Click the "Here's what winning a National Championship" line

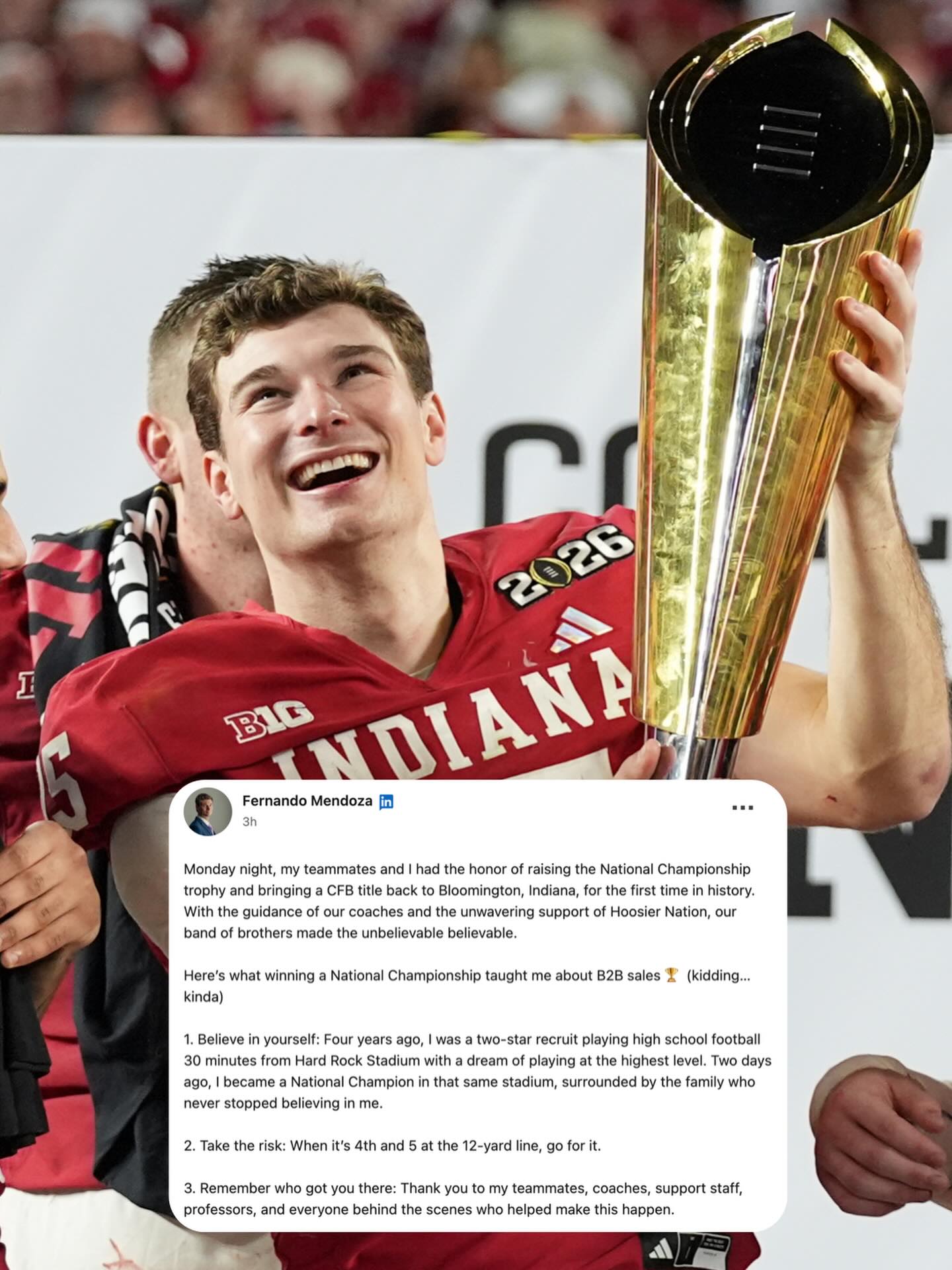coord(467,986)
